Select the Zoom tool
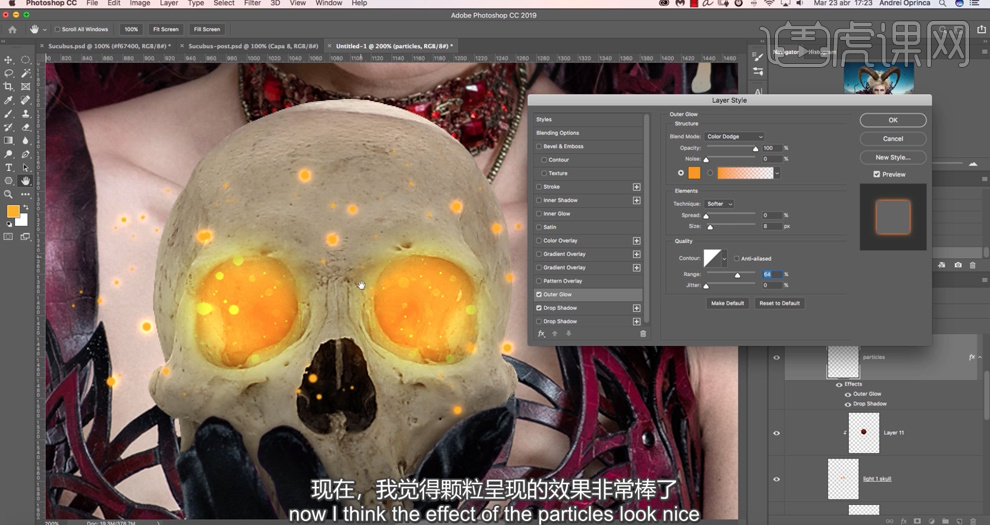Viewport: 990px width, 525px height. click(x=9, y=194)
